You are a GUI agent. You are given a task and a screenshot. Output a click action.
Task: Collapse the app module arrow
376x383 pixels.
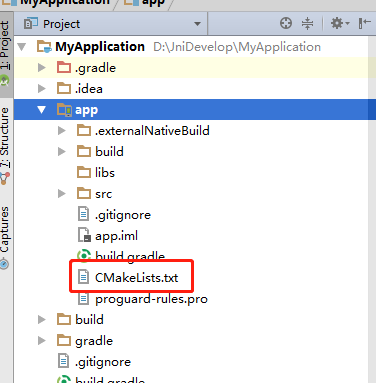[42, 110]
